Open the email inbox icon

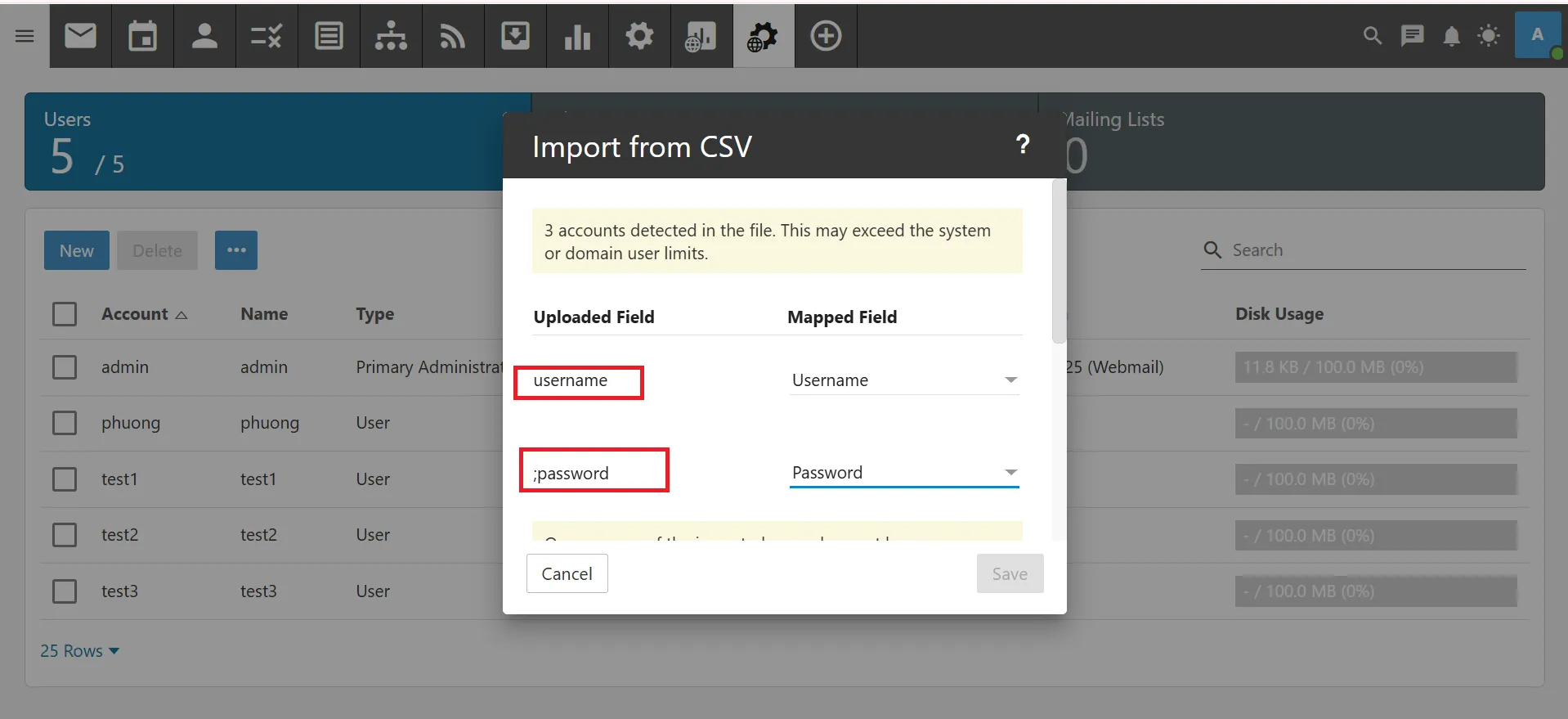pos(80,36)
